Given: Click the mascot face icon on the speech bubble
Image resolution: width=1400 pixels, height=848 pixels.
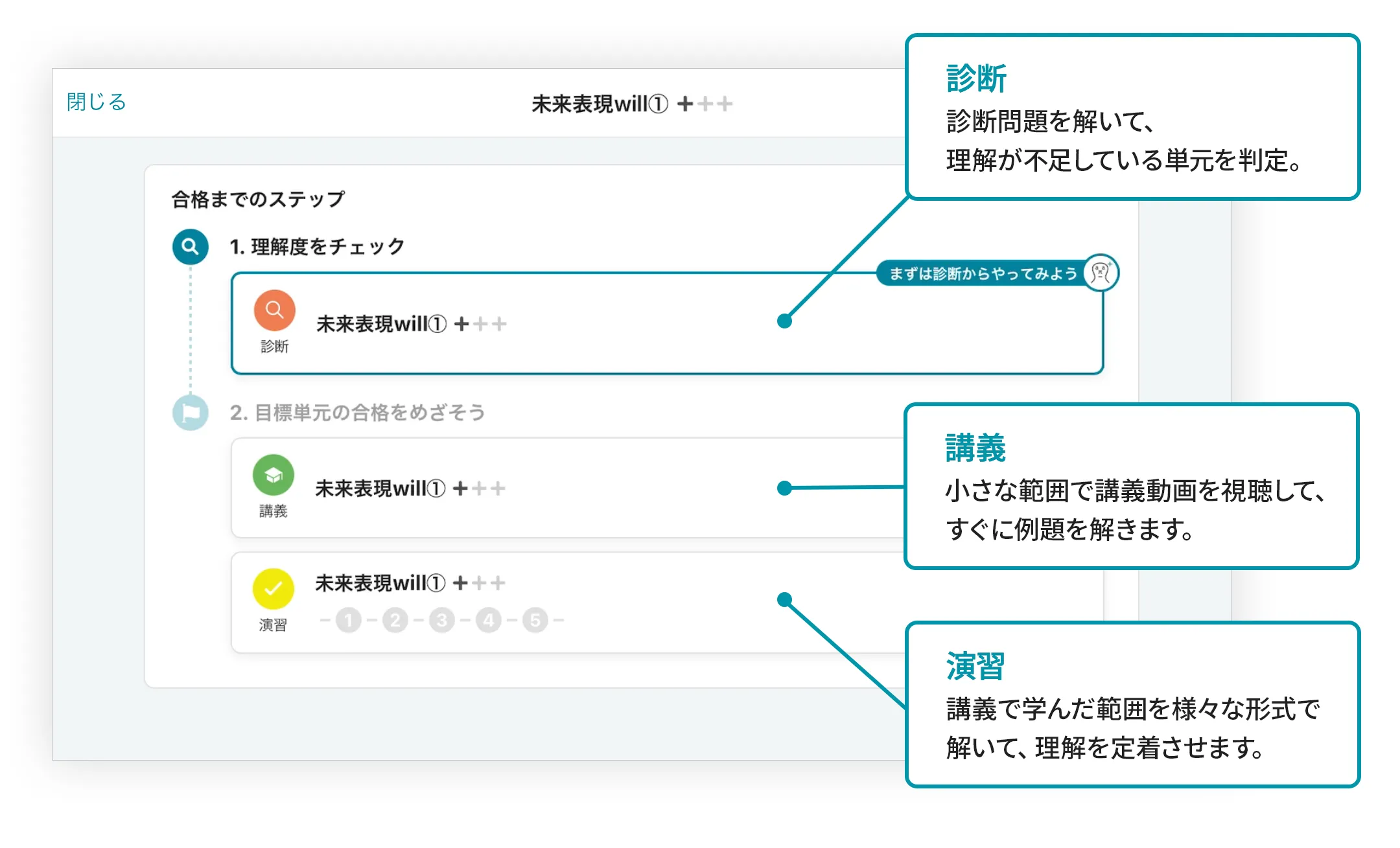Looking at the screenshot, I should coord(1101,273).
